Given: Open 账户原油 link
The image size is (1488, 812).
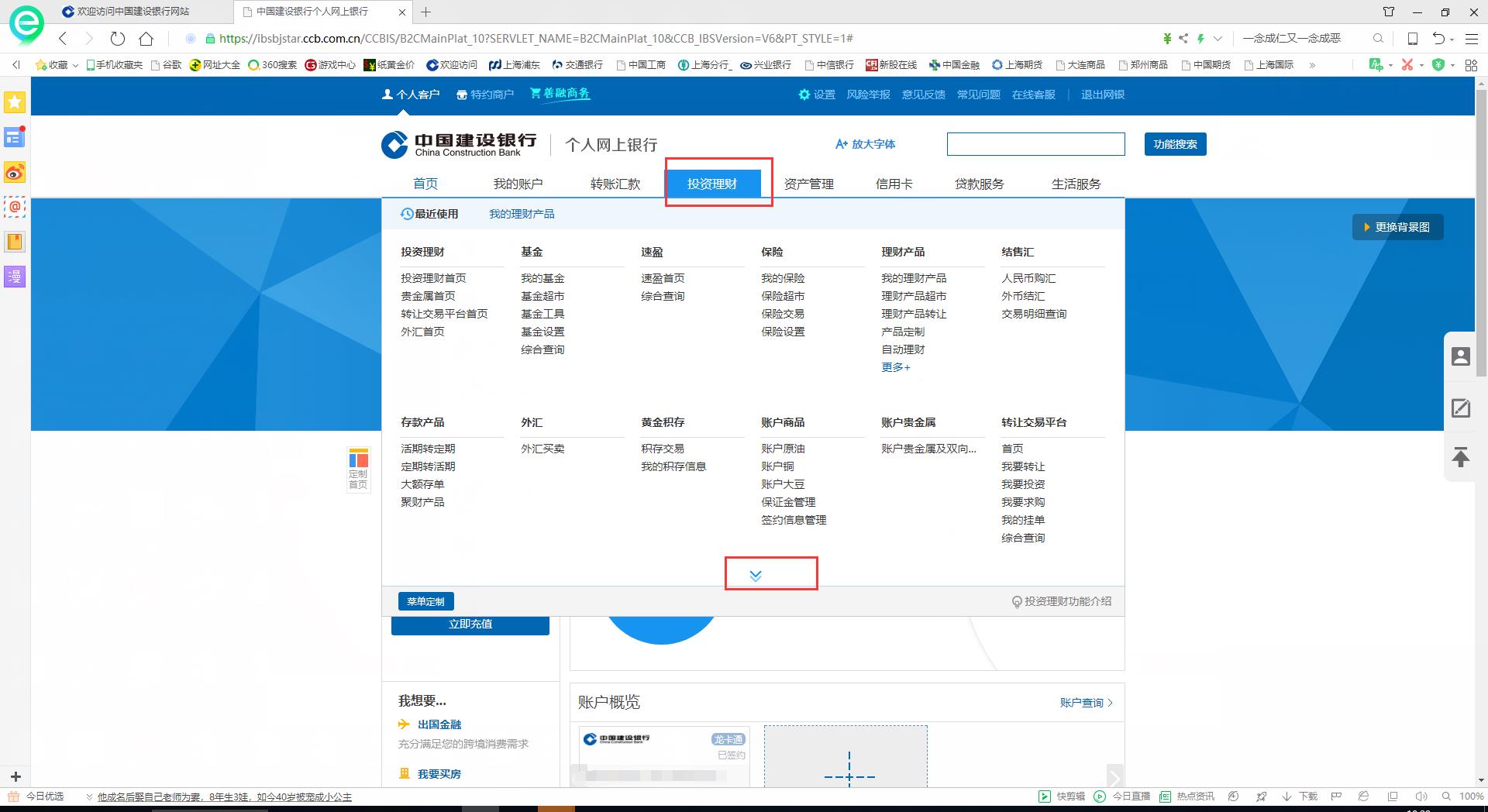Looking at the screenshot, I should [x=783, y=449].
